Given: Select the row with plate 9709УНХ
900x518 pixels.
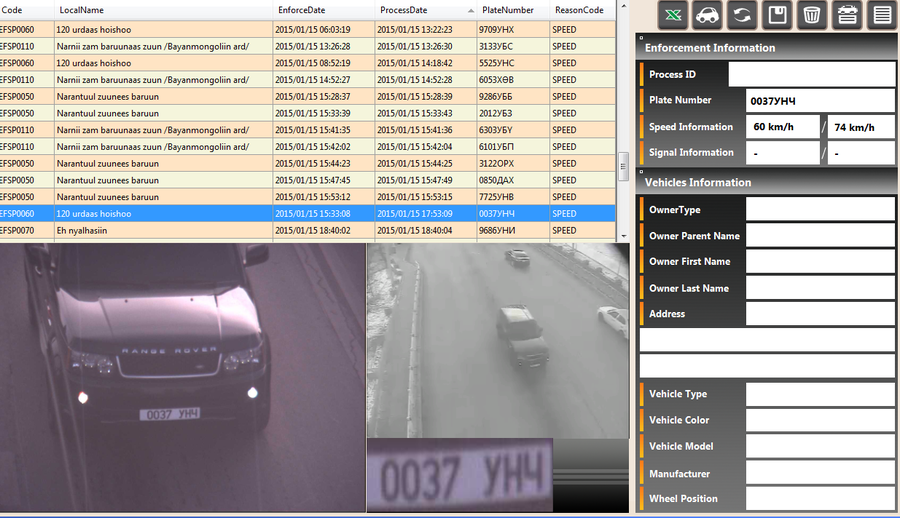Looking at the screenshot, I should point(307,30).
